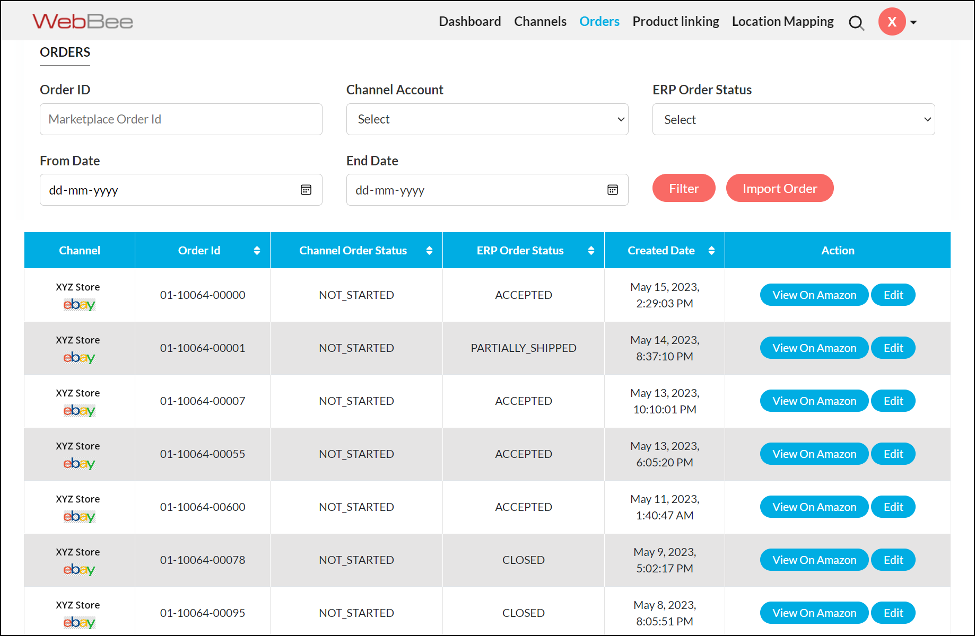Sort by ERP Order Status arrows

(x=591, y=251)
